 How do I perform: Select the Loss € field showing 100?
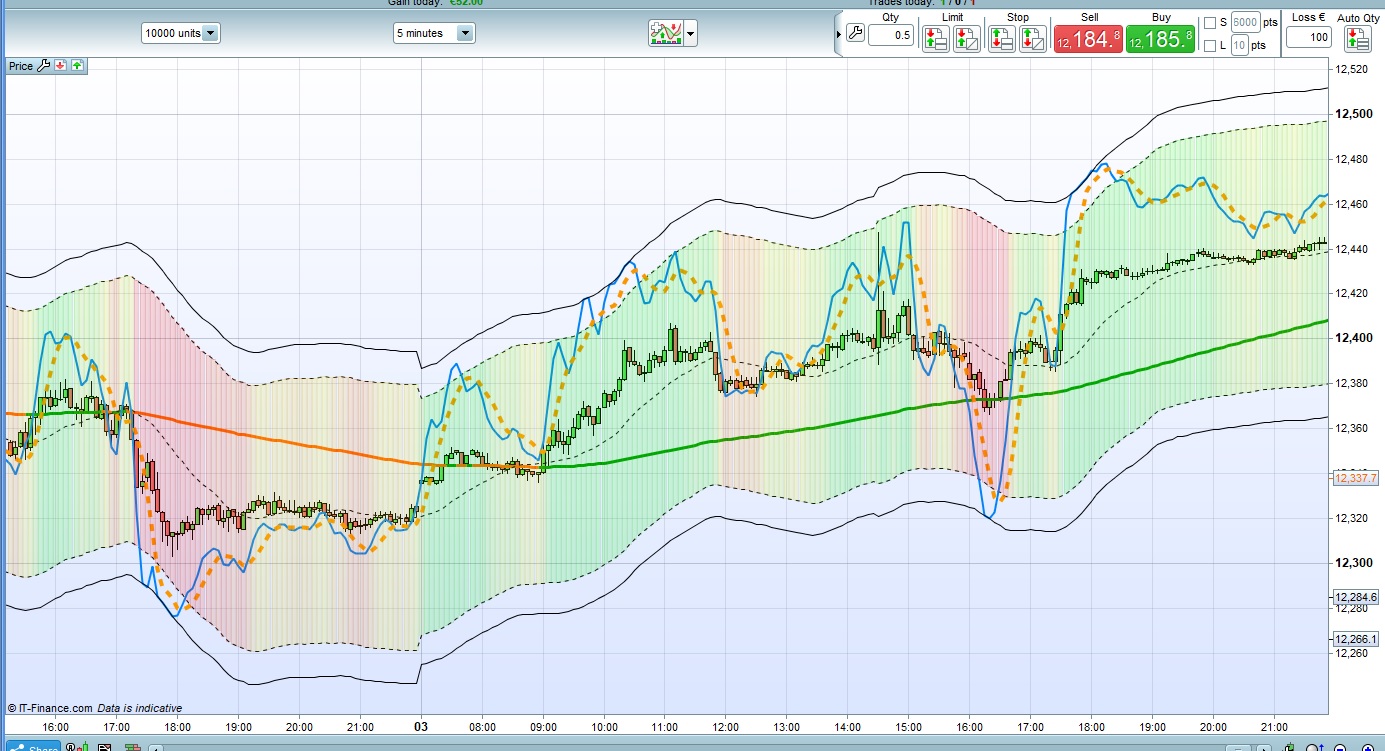(1309, 38)
